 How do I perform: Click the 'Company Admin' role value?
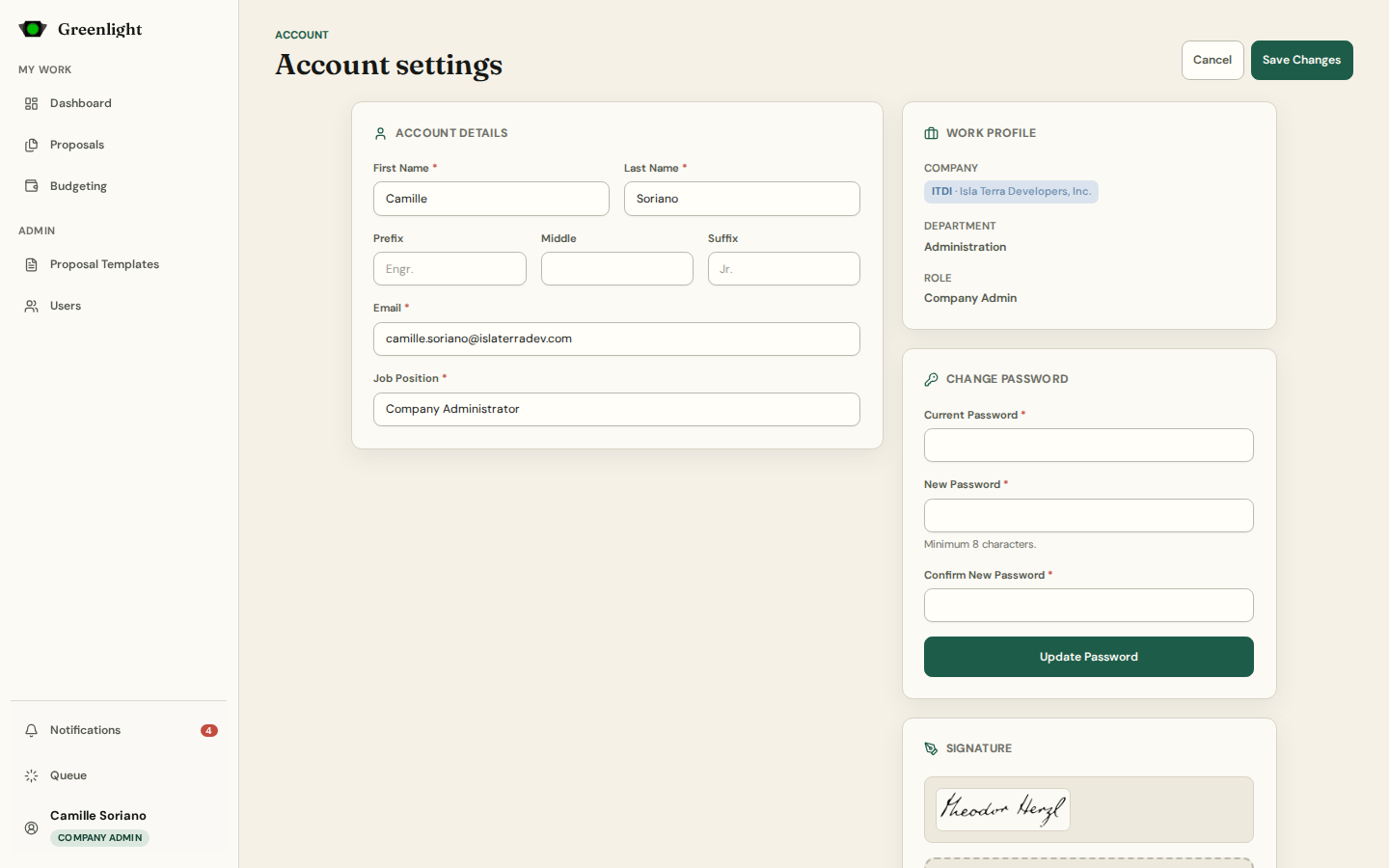[x=970, y=298]
